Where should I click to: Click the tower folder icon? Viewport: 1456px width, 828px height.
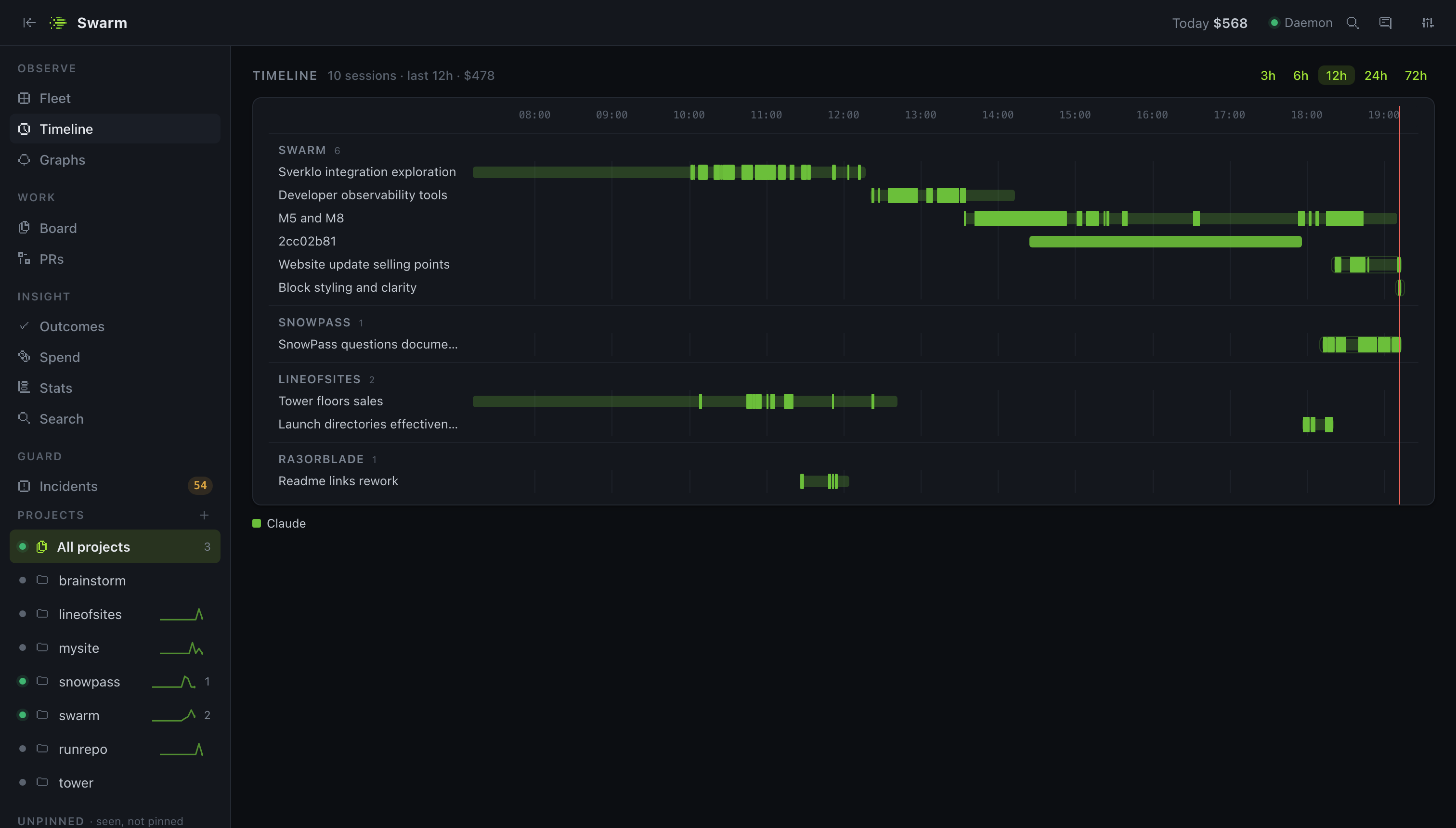pos(42,782)
